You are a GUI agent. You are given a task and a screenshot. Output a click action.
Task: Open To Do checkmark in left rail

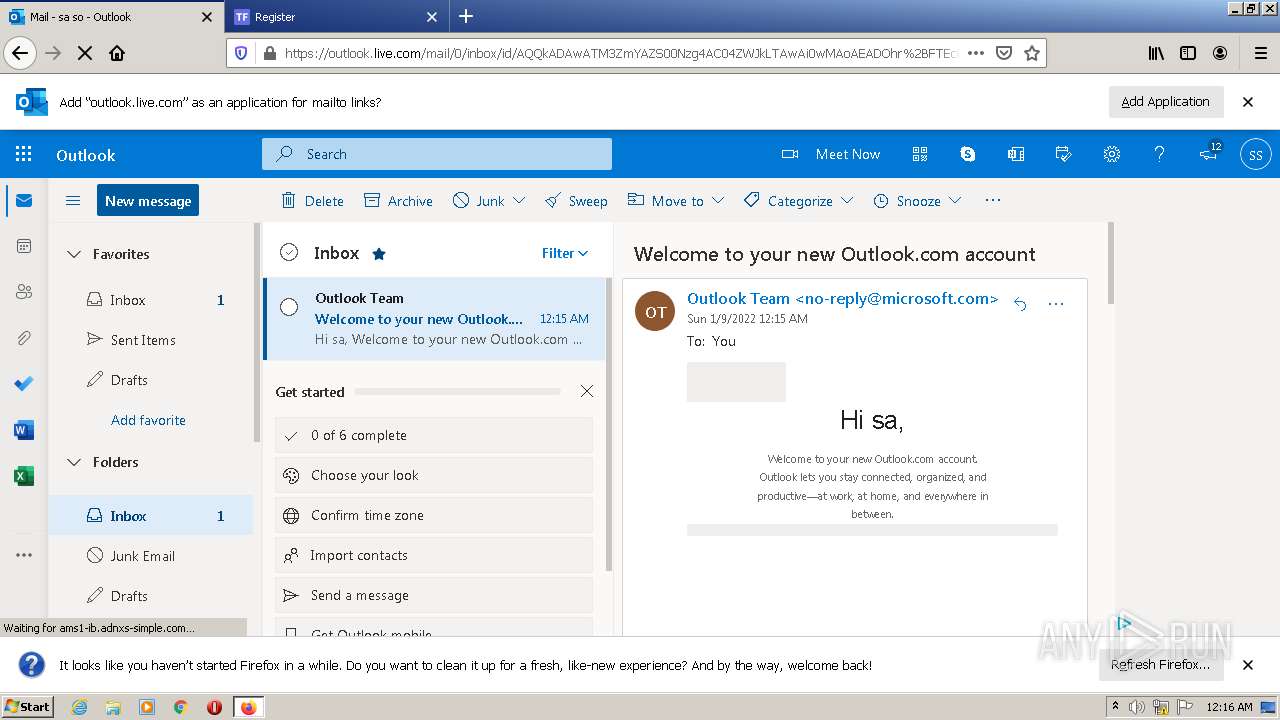pyautogui.click(x=24, y=384)
